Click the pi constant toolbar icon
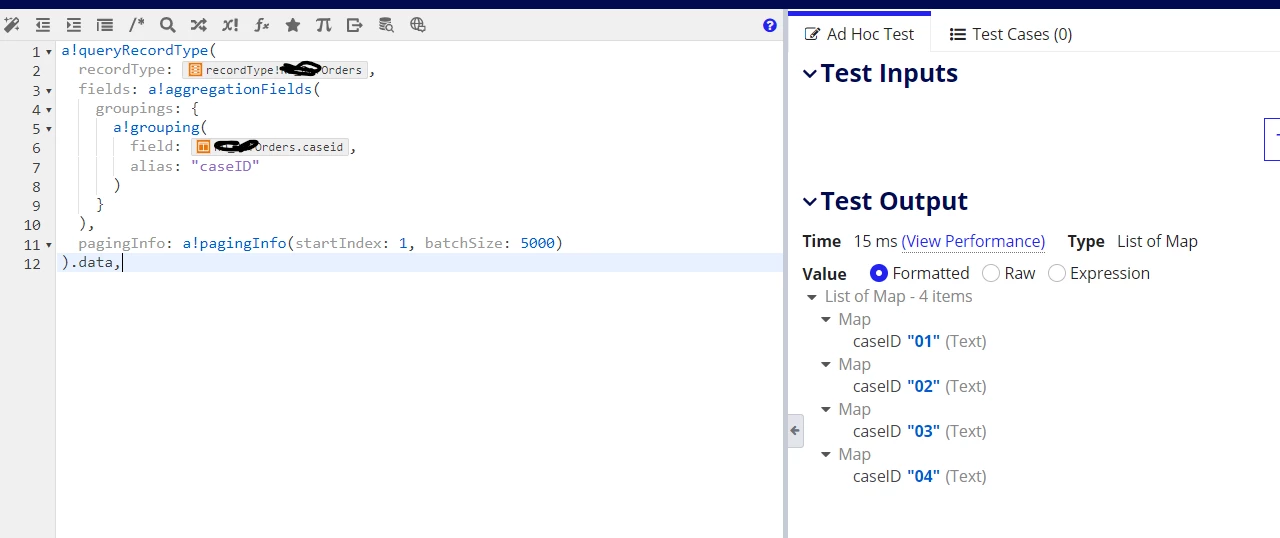 [x=323, y=25]
